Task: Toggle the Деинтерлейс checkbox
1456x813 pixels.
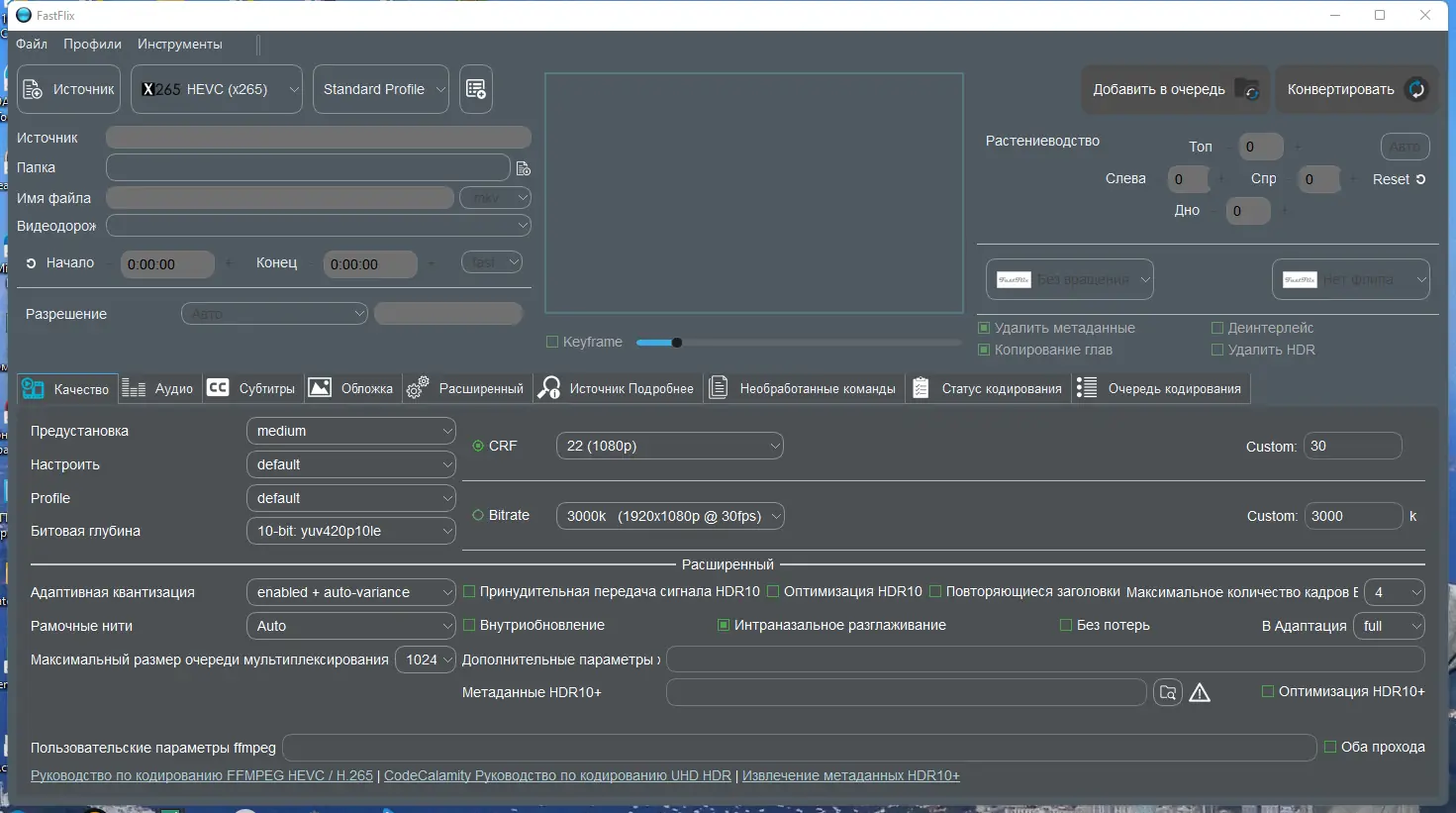Action: pyautogui.click(x=1217, y=328)
